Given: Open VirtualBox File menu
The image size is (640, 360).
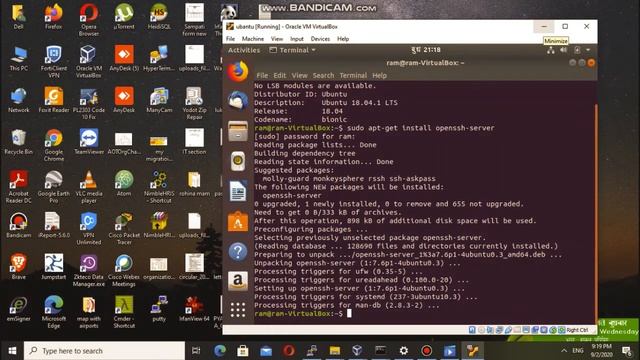Looking at the screenshot, I should point(231,39).
